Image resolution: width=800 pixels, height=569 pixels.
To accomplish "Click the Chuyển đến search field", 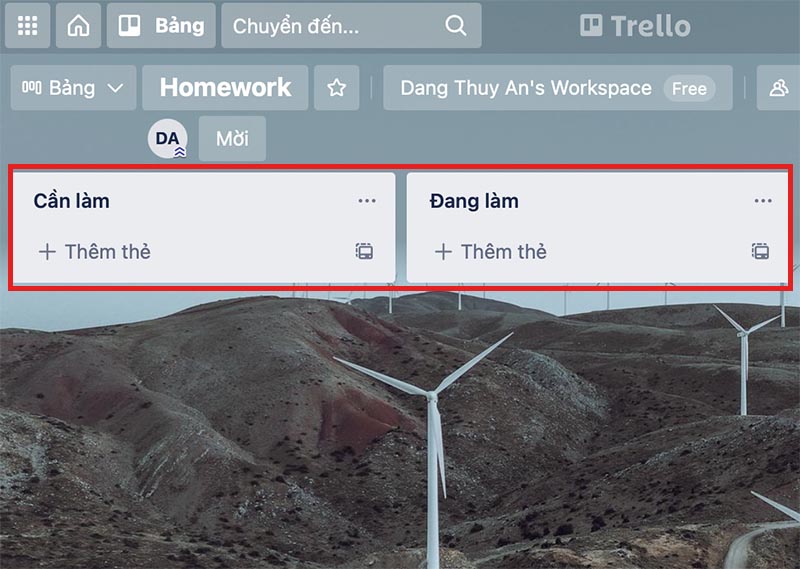I will click(351, 26).
